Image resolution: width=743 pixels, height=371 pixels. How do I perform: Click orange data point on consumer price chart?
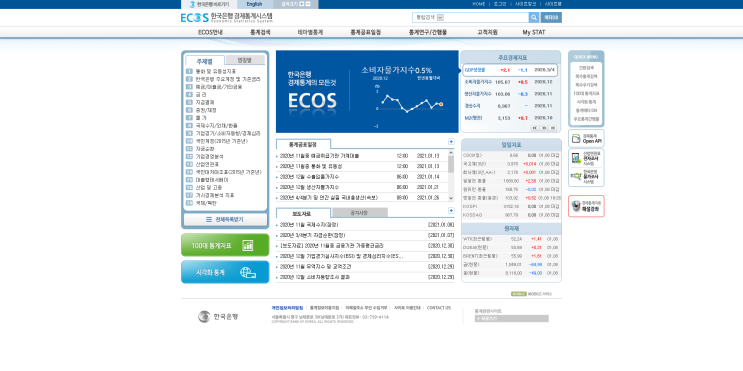[441, 104]
